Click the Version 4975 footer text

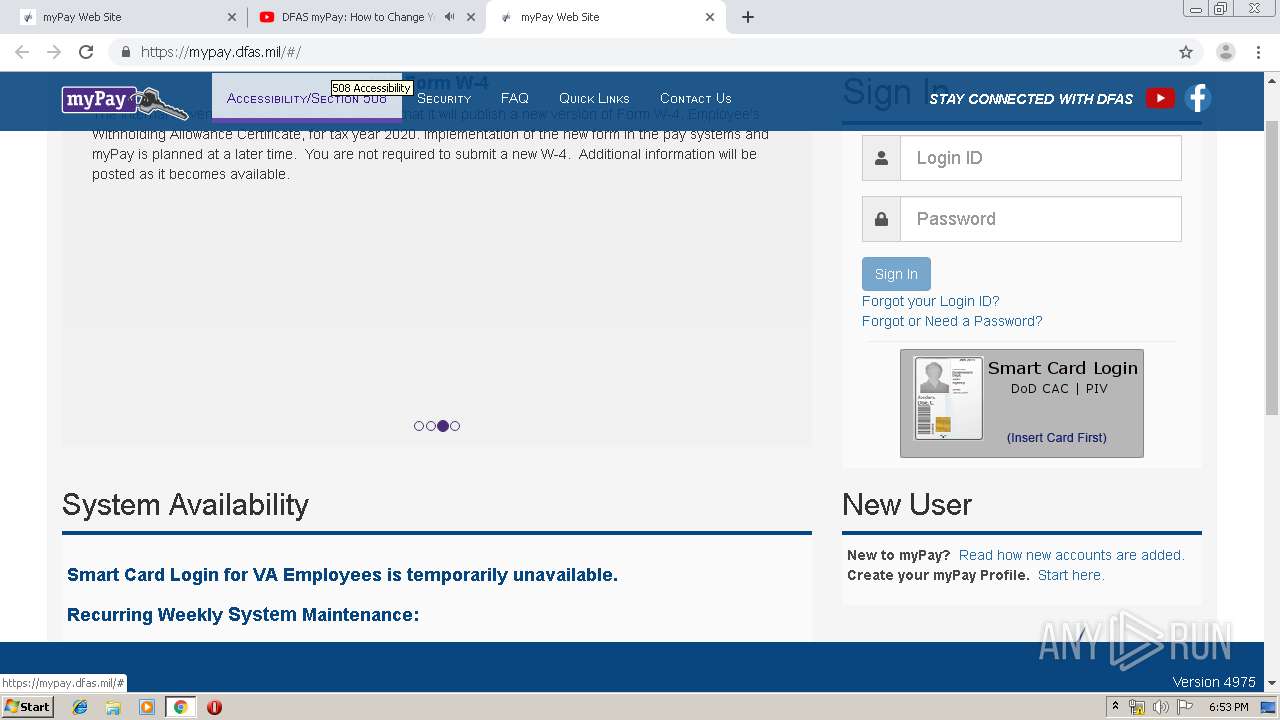tap(1214, 682)
